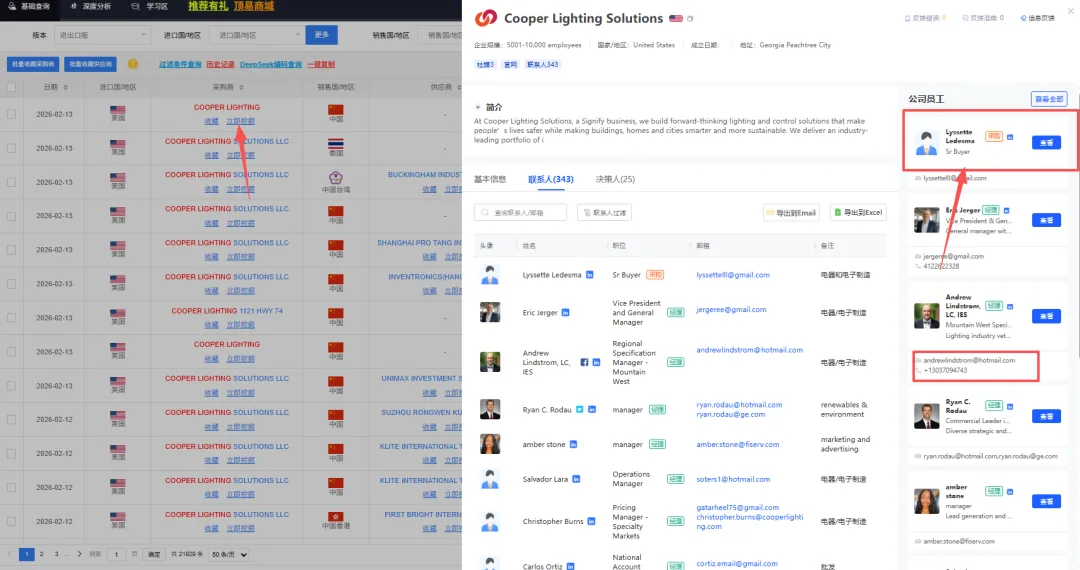Open Andrew Lindstrom's LinkedIn icon in table
Viewport: 1080px width, 570px height.
596,362
